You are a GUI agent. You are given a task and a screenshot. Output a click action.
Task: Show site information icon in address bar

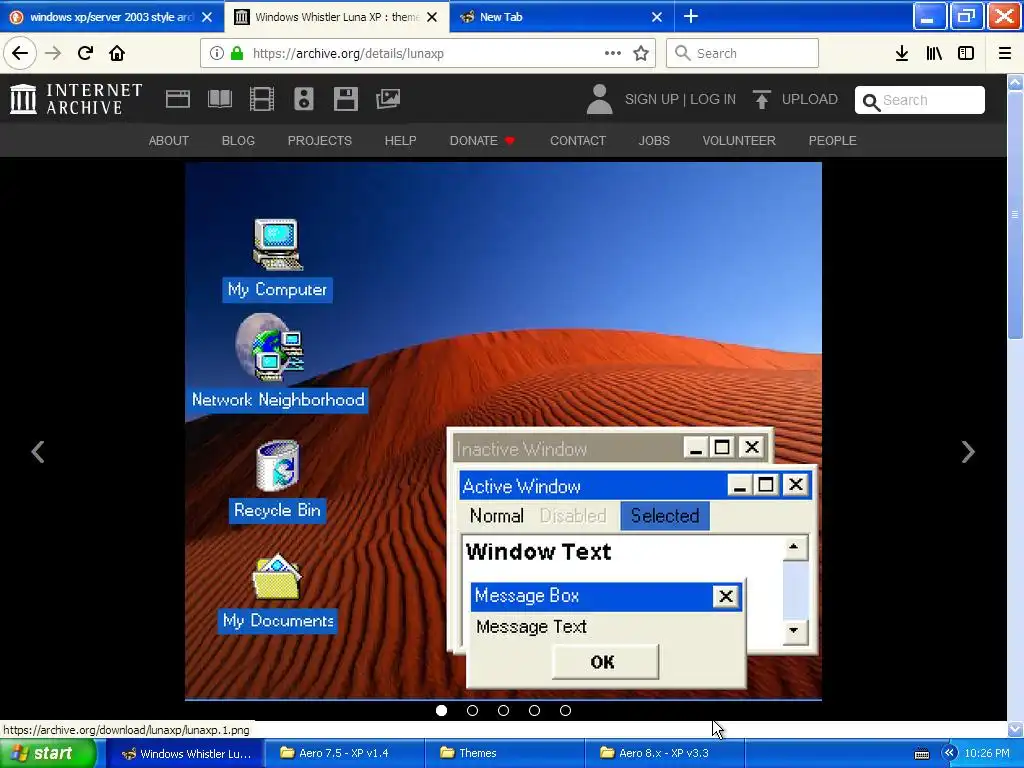[217, 53]
